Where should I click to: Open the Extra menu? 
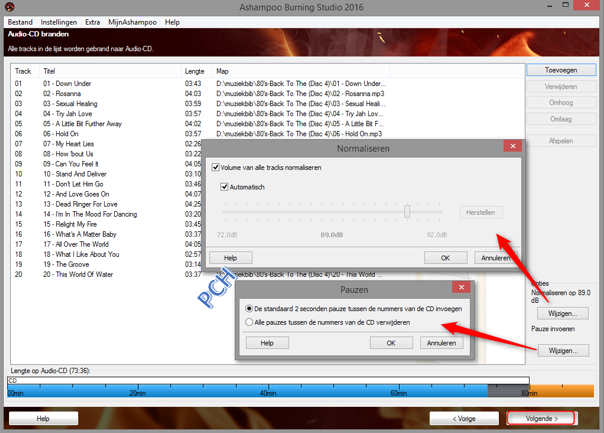[92, 22]
